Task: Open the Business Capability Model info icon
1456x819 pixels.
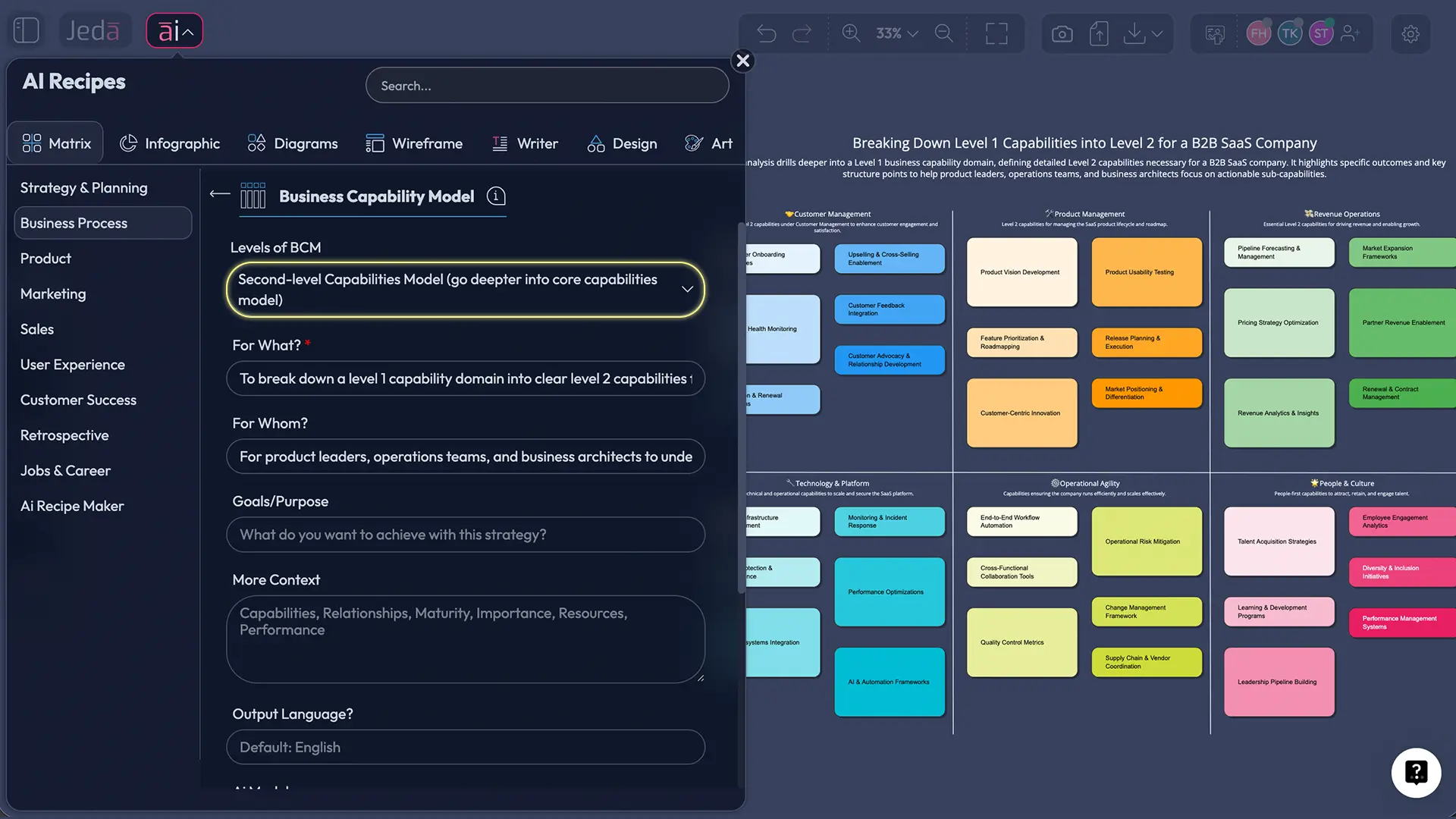Action: tap(496, 196)
